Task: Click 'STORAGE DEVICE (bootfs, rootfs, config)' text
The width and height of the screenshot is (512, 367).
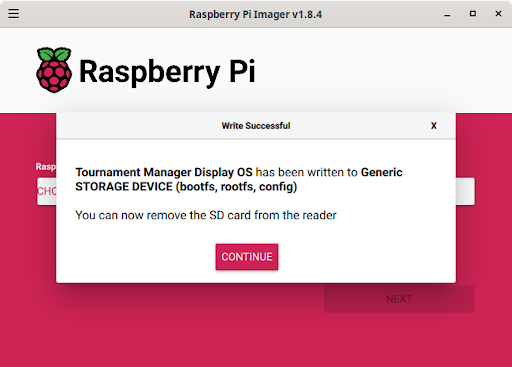Action: 186,187
